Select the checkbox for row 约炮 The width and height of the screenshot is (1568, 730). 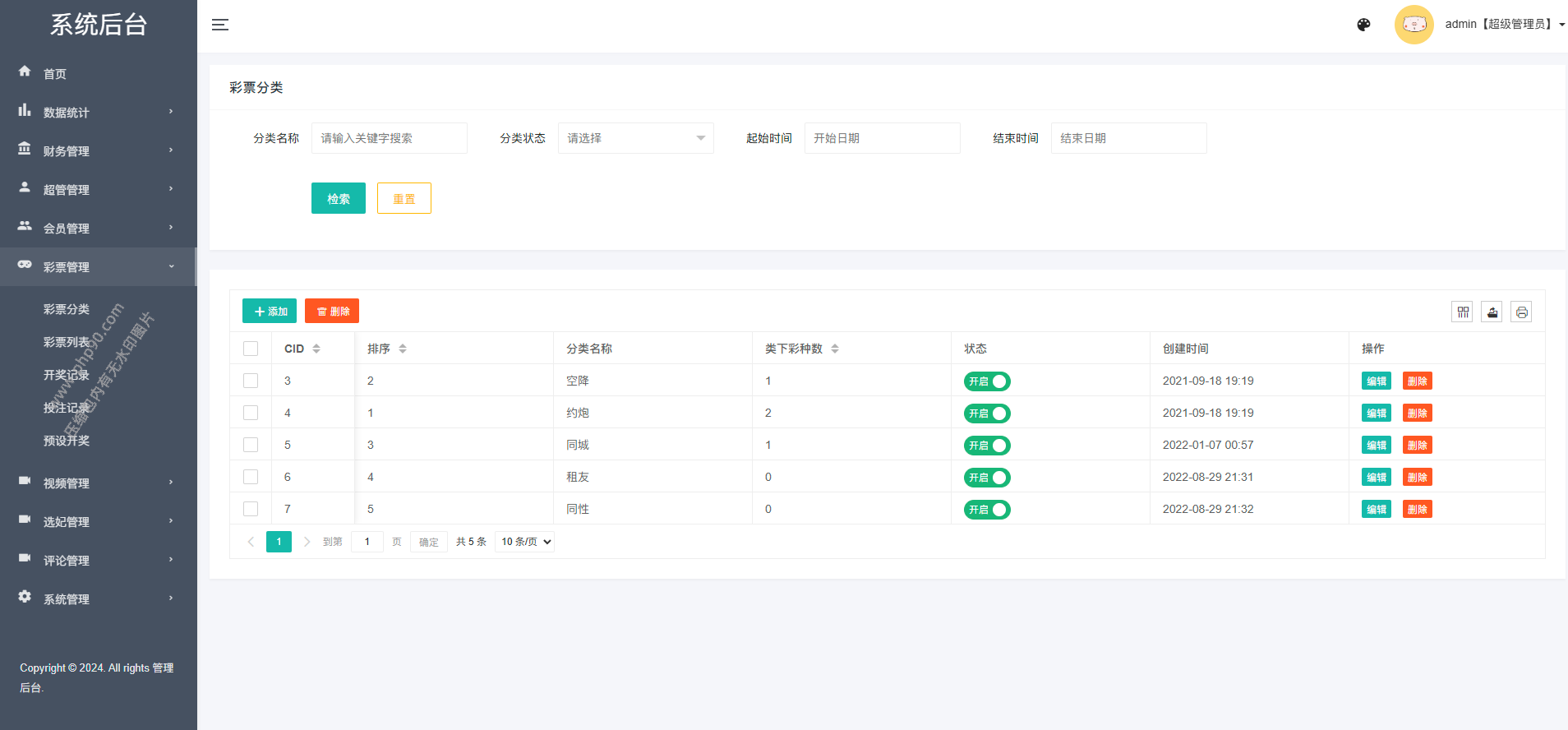251,413
